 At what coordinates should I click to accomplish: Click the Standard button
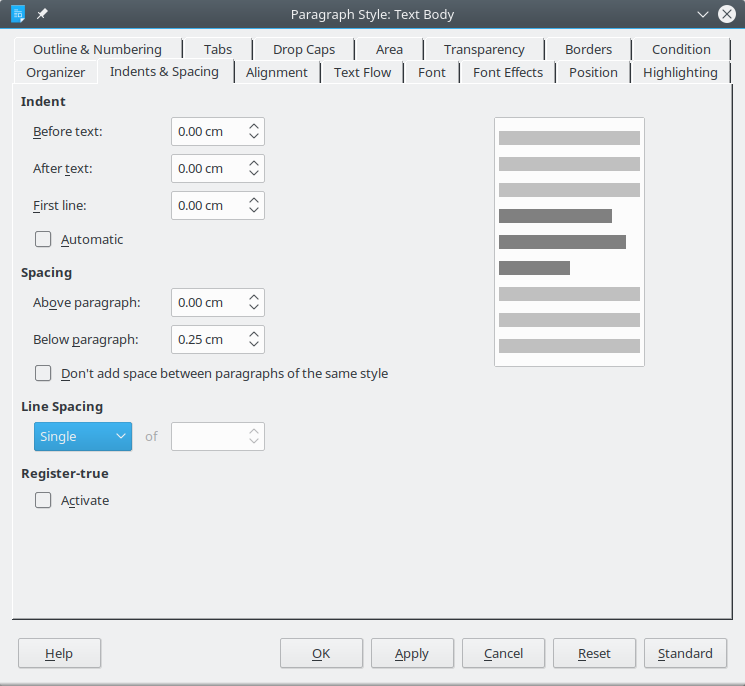click(x=685, y=653)
